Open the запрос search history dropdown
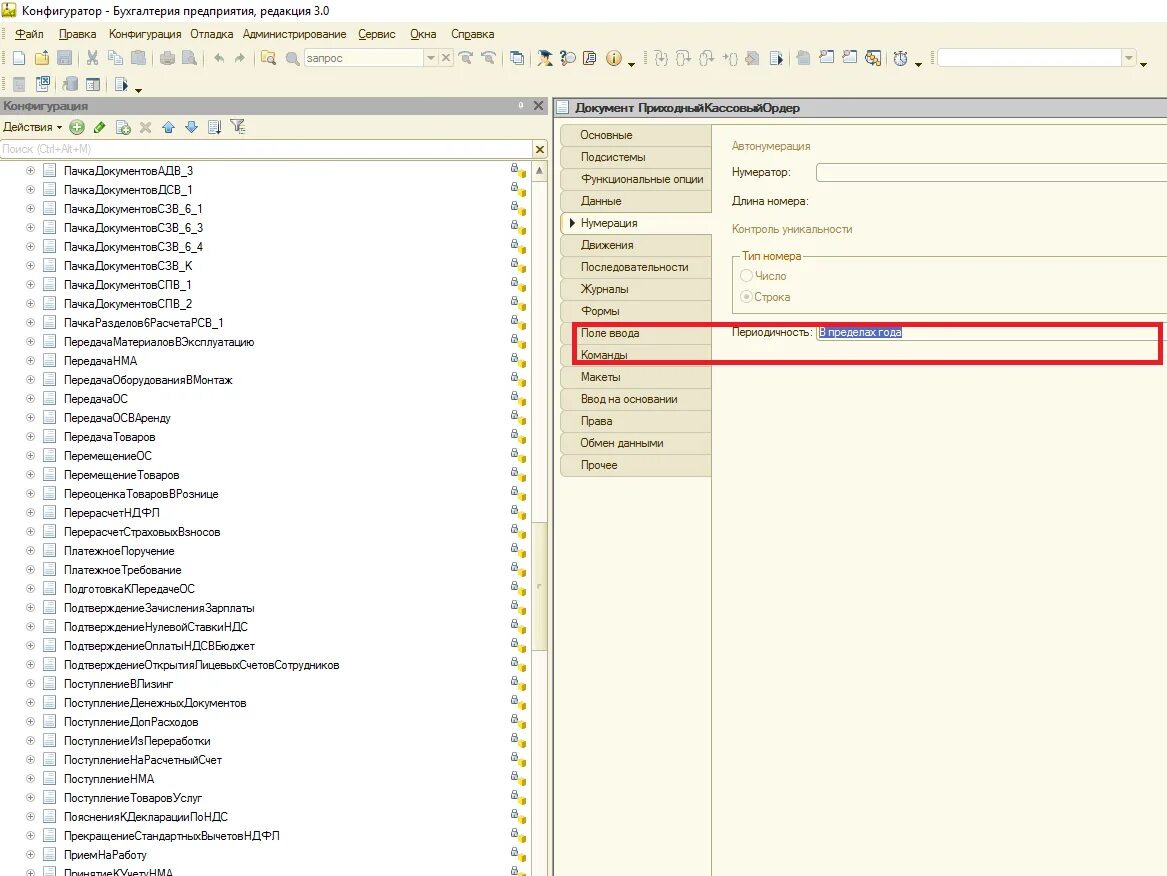The width and height of the screenshot is (1167, 876). 430,58
